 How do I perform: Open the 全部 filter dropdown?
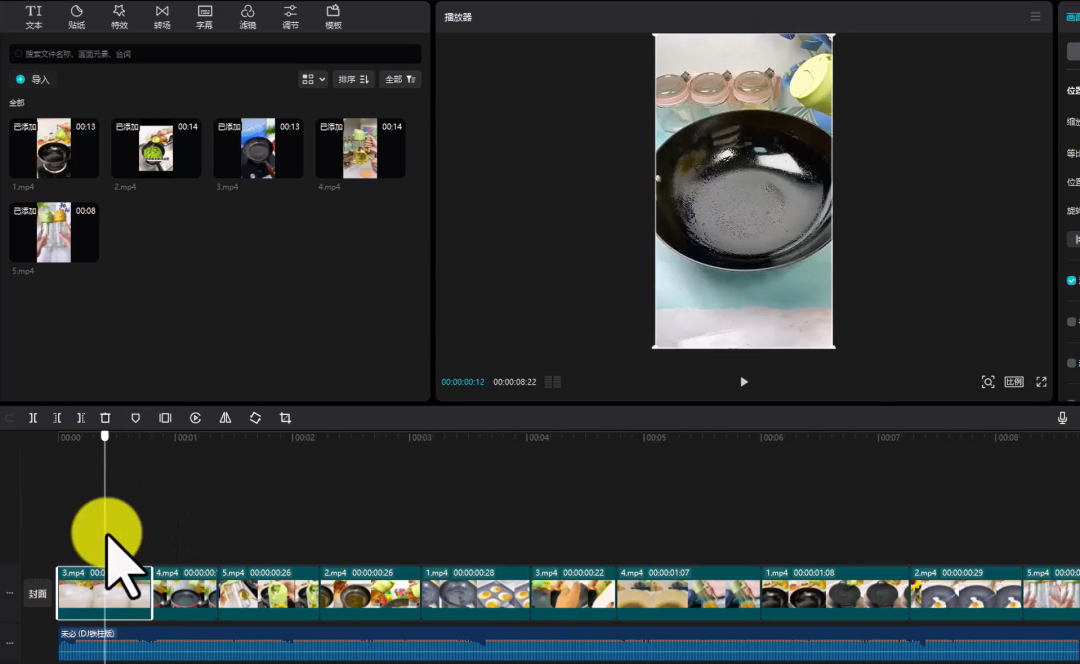(400, 79)
